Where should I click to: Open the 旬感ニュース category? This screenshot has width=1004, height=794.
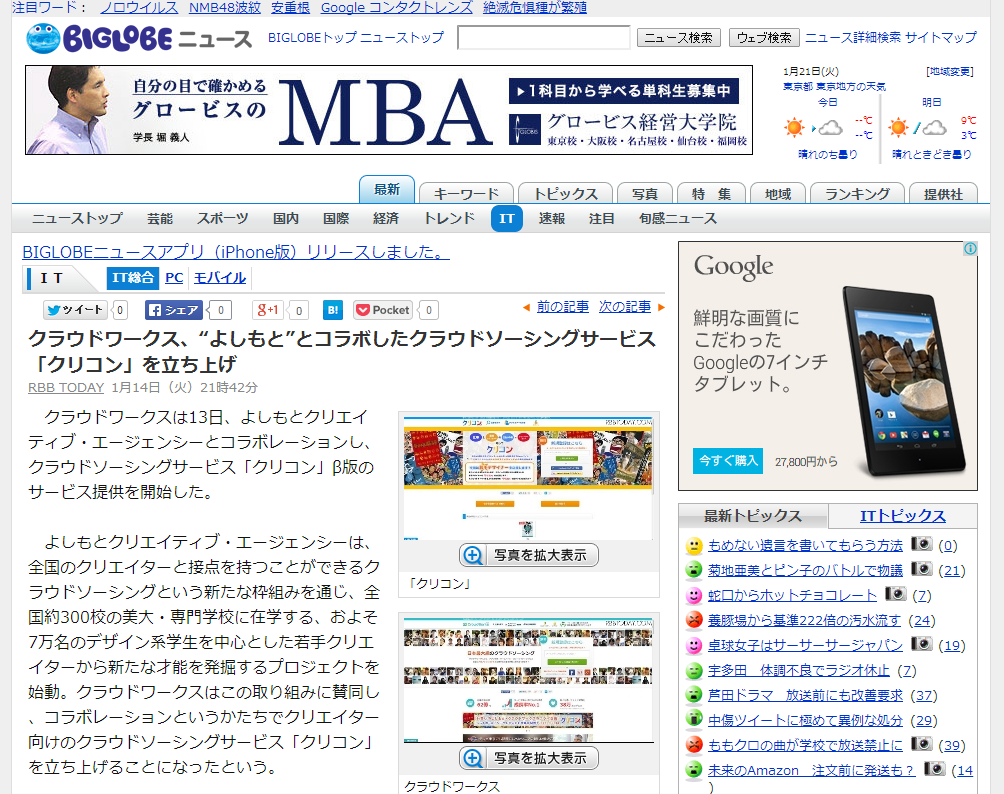tap(677, 218)
